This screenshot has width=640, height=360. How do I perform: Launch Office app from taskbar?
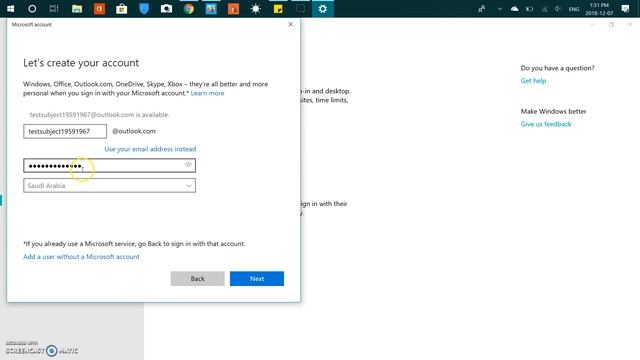pos(99,9)
